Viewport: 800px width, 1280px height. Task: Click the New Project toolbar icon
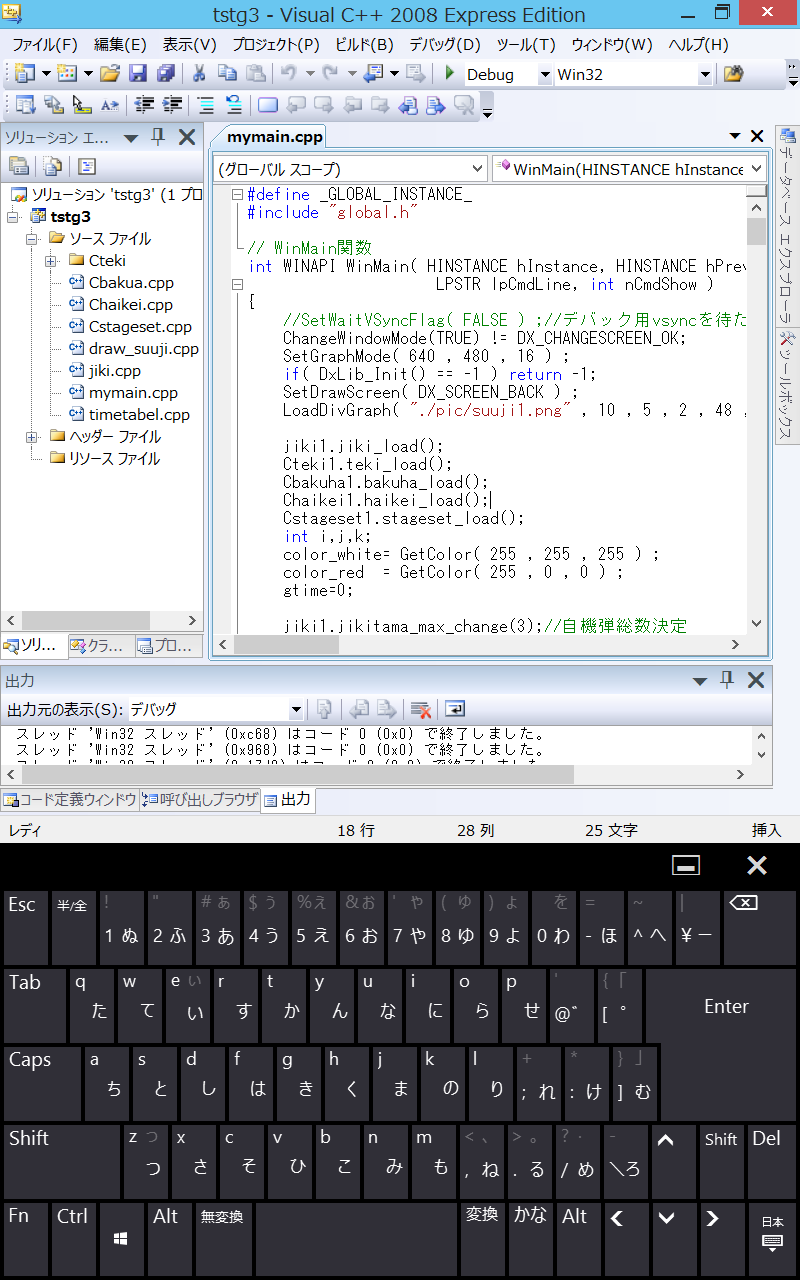click(x=25, y=74)
